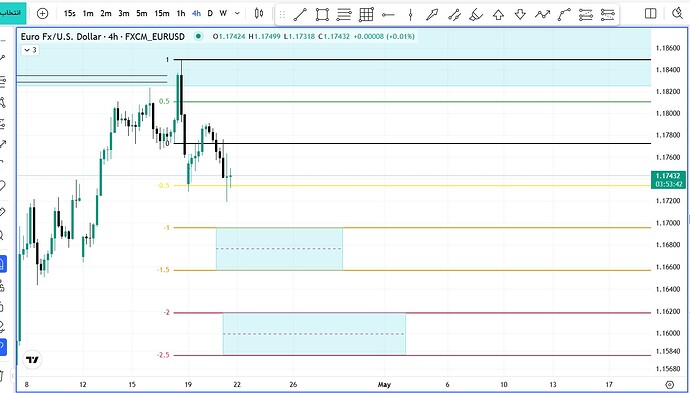
Task: Switch to 1m timeframe
Action: pyautogui.click(x=88, y=14)
